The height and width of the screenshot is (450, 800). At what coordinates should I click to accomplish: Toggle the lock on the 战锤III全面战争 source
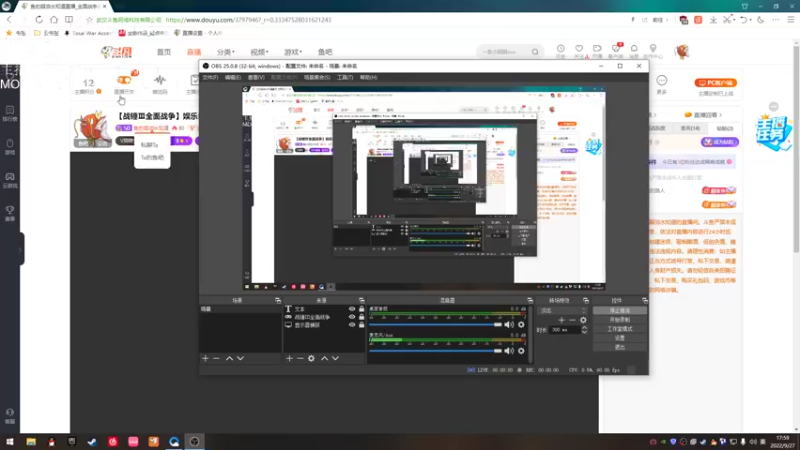tap(362, 317)
